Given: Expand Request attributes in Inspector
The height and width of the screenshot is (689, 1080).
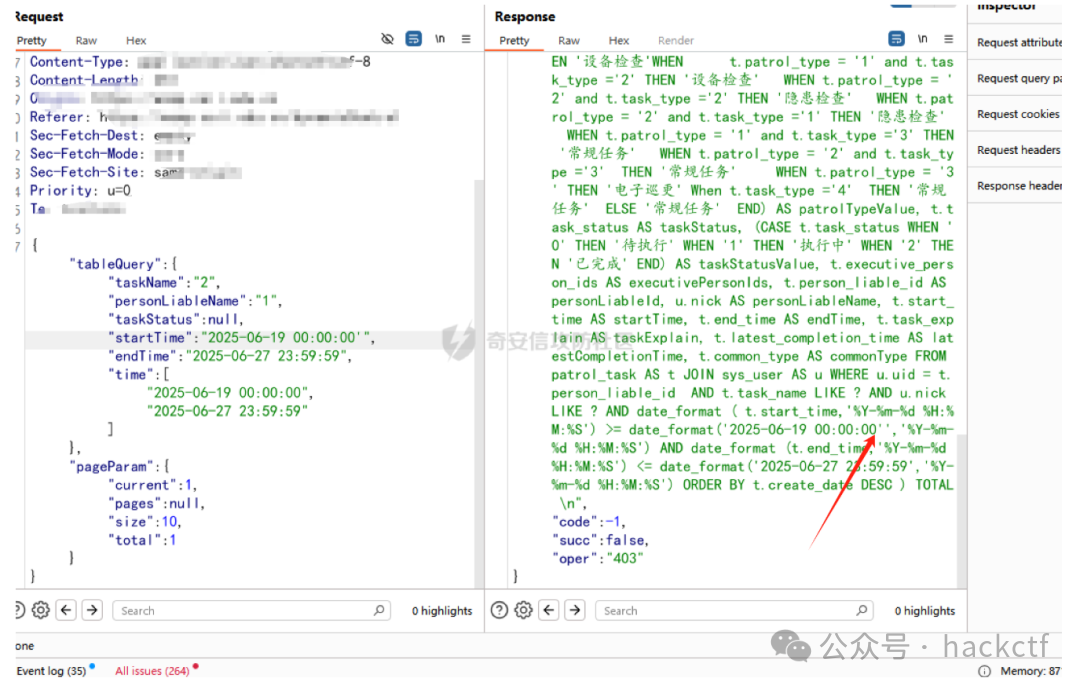Looking at the screenshot, I should [x=1019, y=42].
